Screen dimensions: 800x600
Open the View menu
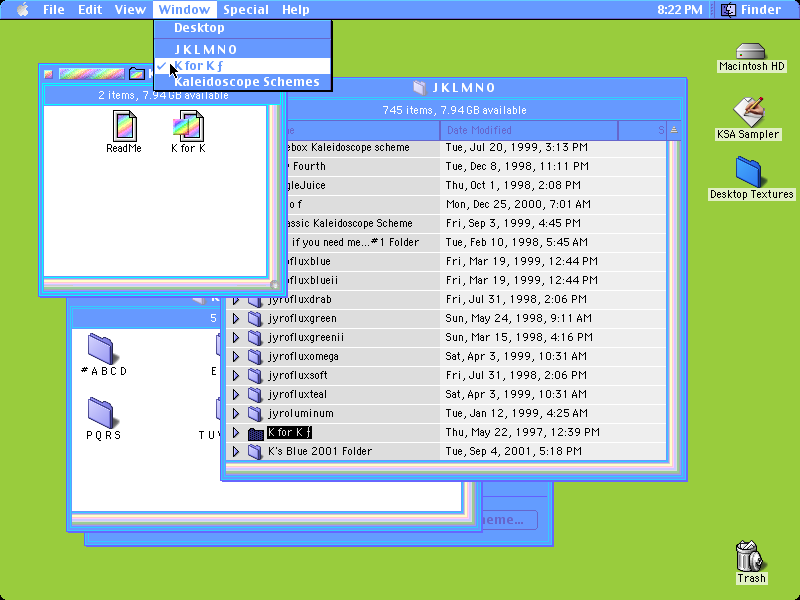[130, 9]
